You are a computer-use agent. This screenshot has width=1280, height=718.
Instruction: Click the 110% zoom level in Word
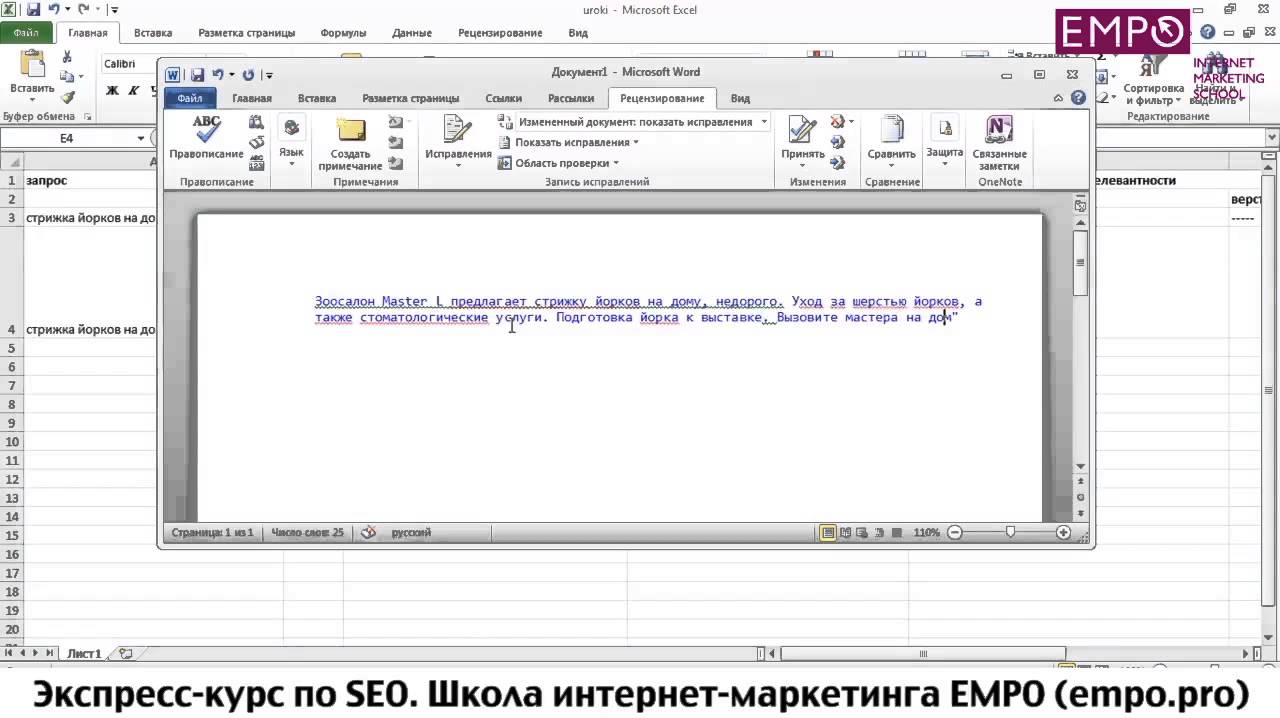[926, 533]
